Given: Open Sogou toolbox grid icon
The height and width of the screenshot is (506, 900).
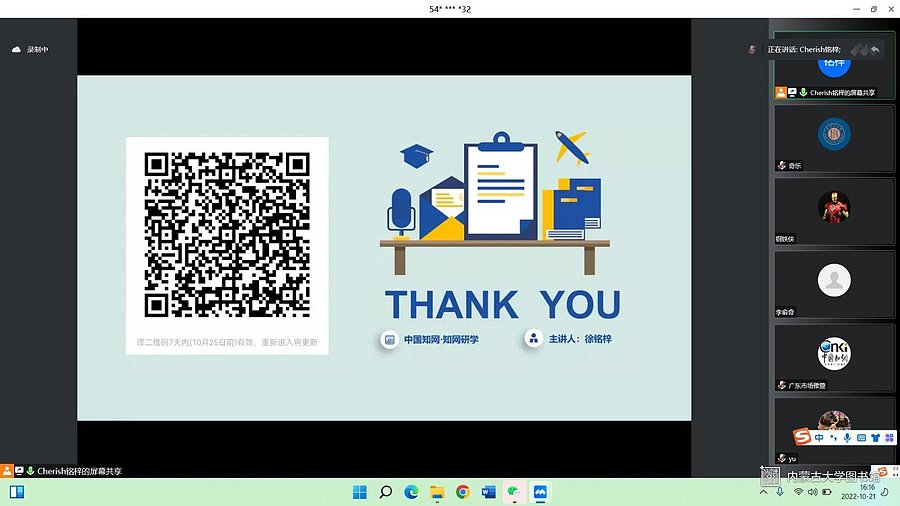Looking at the screenshot, I should pyautogui.click(x=889, y=438).
